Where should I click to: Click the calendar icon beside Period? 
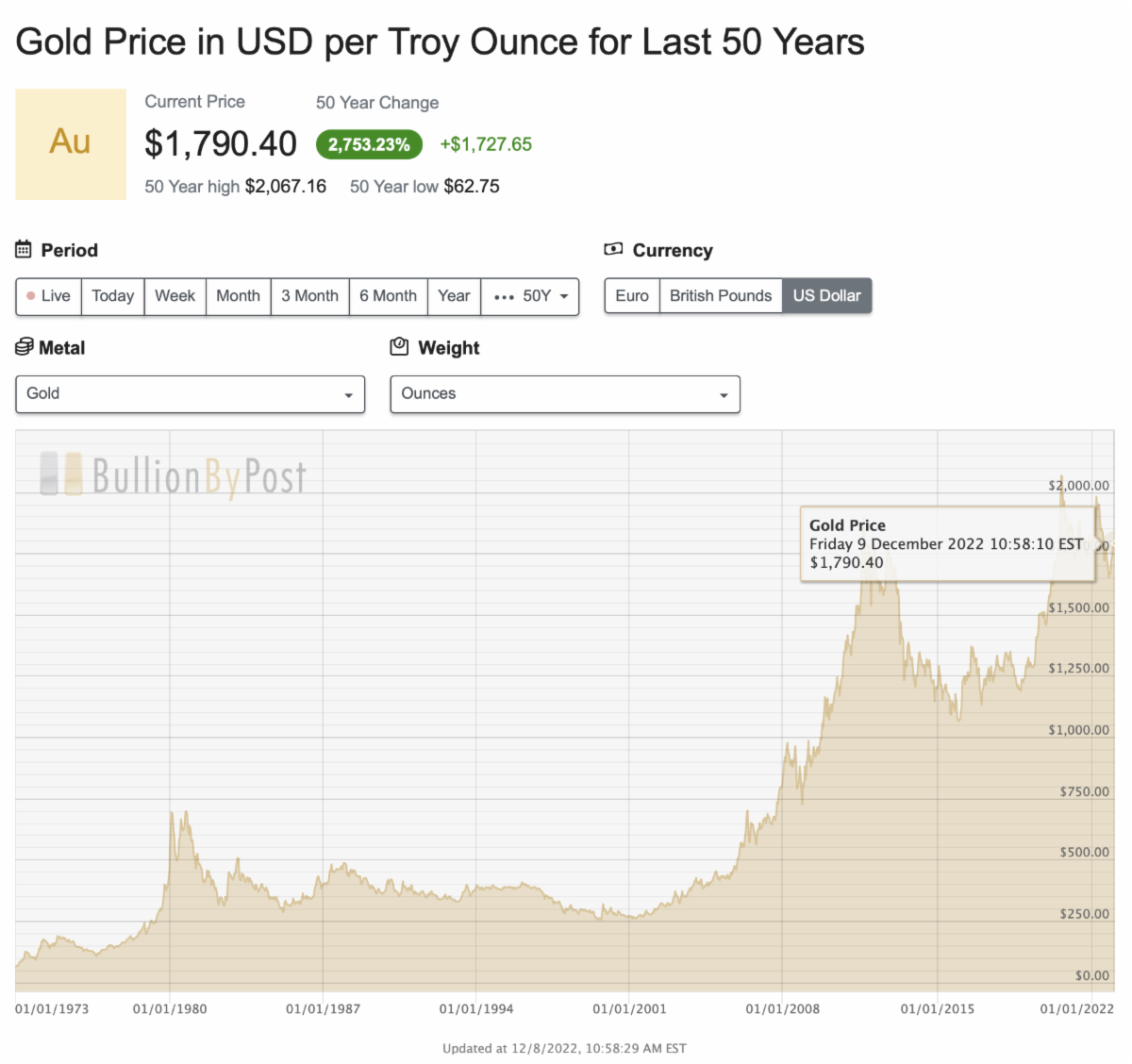[x=24, y=250]
